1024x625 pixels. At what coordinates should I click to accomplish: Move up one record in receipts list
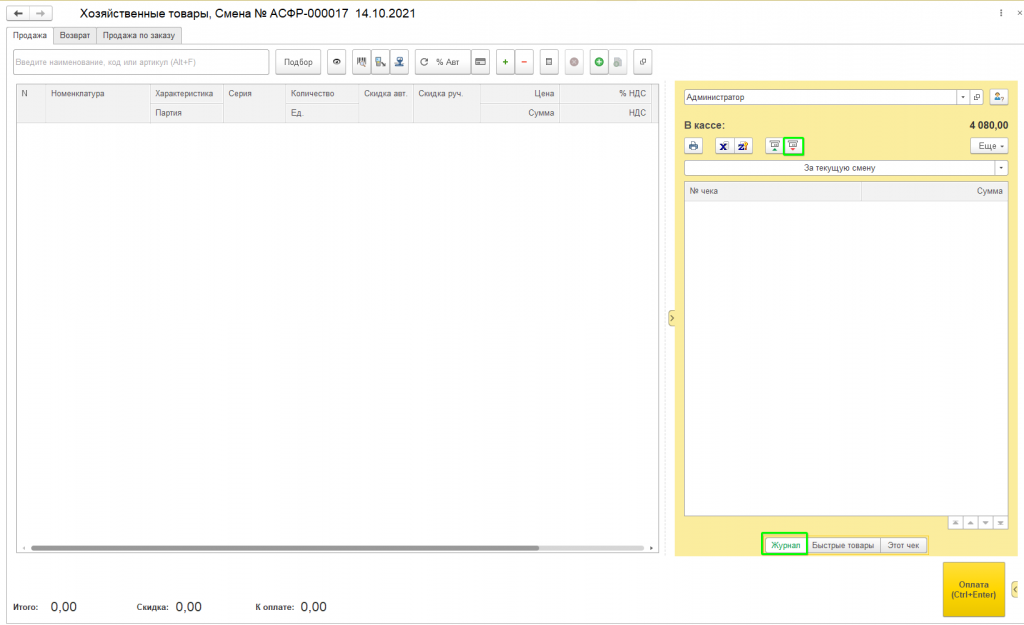(x=970, y=522)
